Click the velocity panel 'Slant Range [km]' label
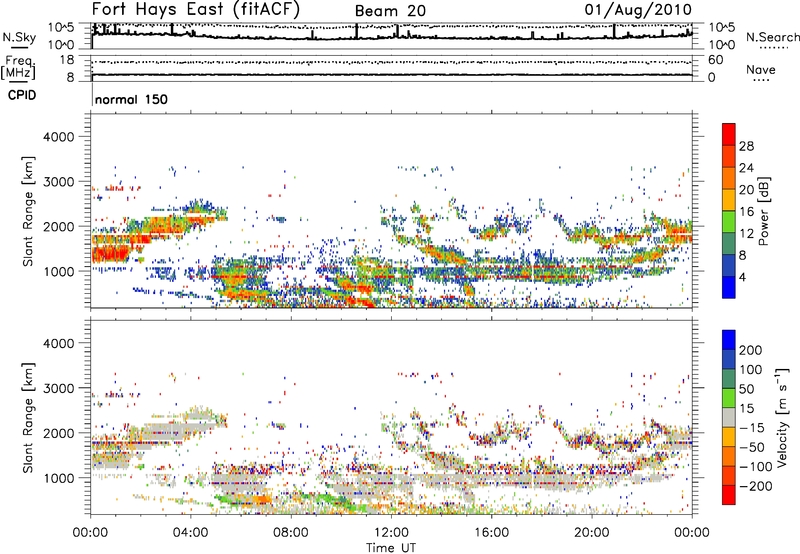 (28, 417)
